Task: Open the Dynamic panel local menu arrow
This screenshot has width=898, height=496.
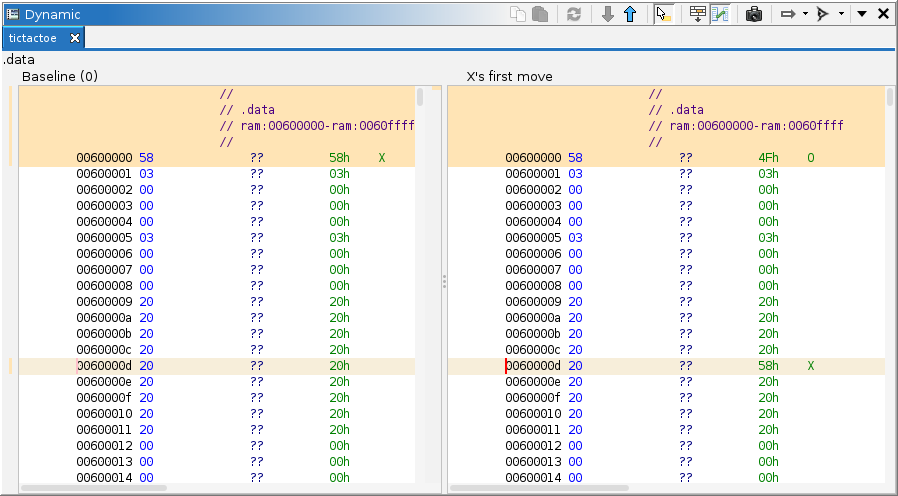Action: click(862, 14)
